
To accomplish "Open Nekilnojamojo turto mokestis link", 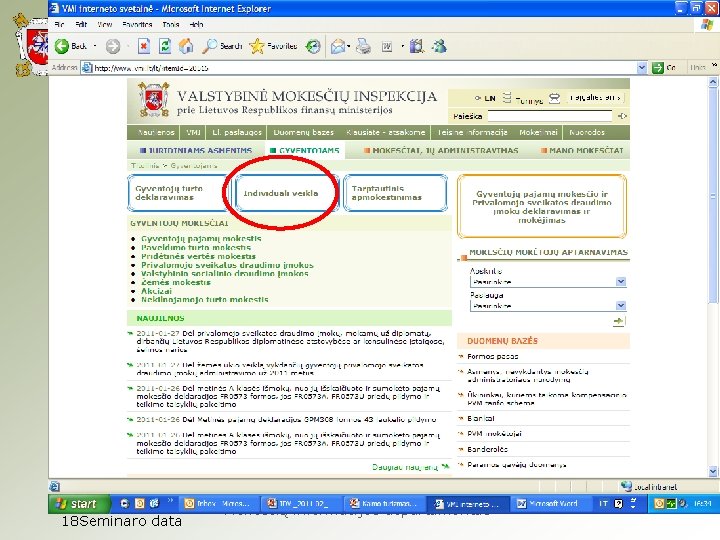I will click(205, 299).
